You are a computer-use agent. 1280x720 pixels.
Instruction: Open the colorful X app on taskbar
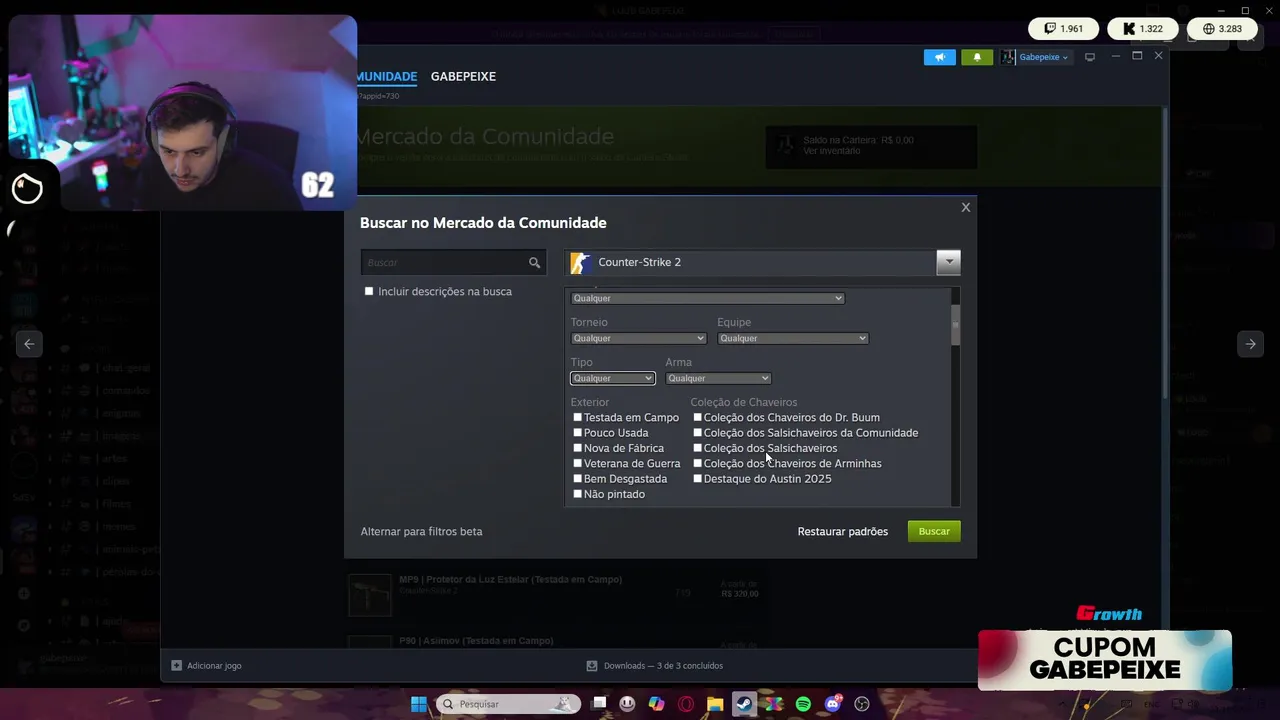774,704
